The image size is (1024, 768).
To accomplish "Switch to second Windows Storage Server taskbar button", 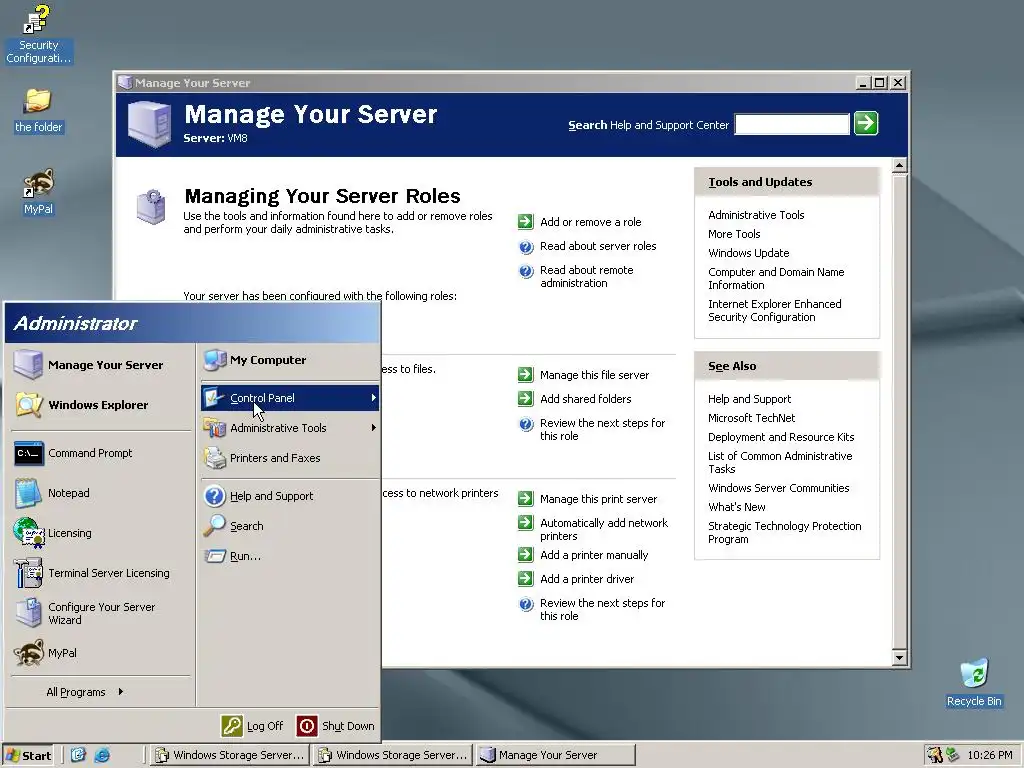I will coord(392,755).
